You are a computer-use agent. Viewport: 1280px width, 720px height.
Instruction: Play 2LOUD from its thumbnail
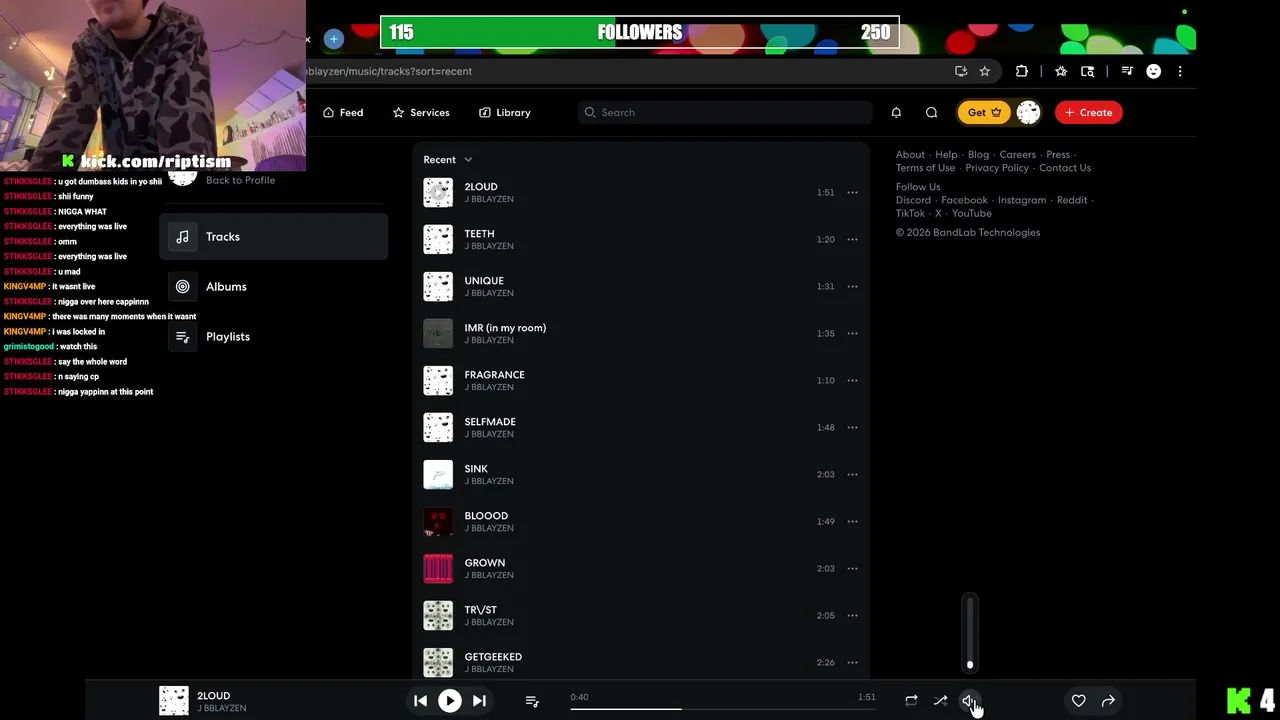pyautogui.click(x=438, y=192)
